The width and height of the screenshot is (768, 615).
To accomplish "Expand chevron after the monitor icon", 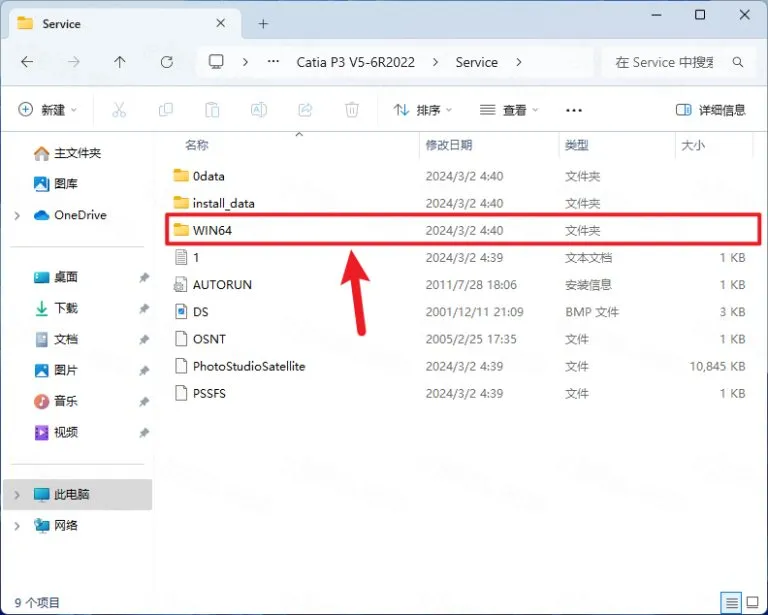I will 245,62.
